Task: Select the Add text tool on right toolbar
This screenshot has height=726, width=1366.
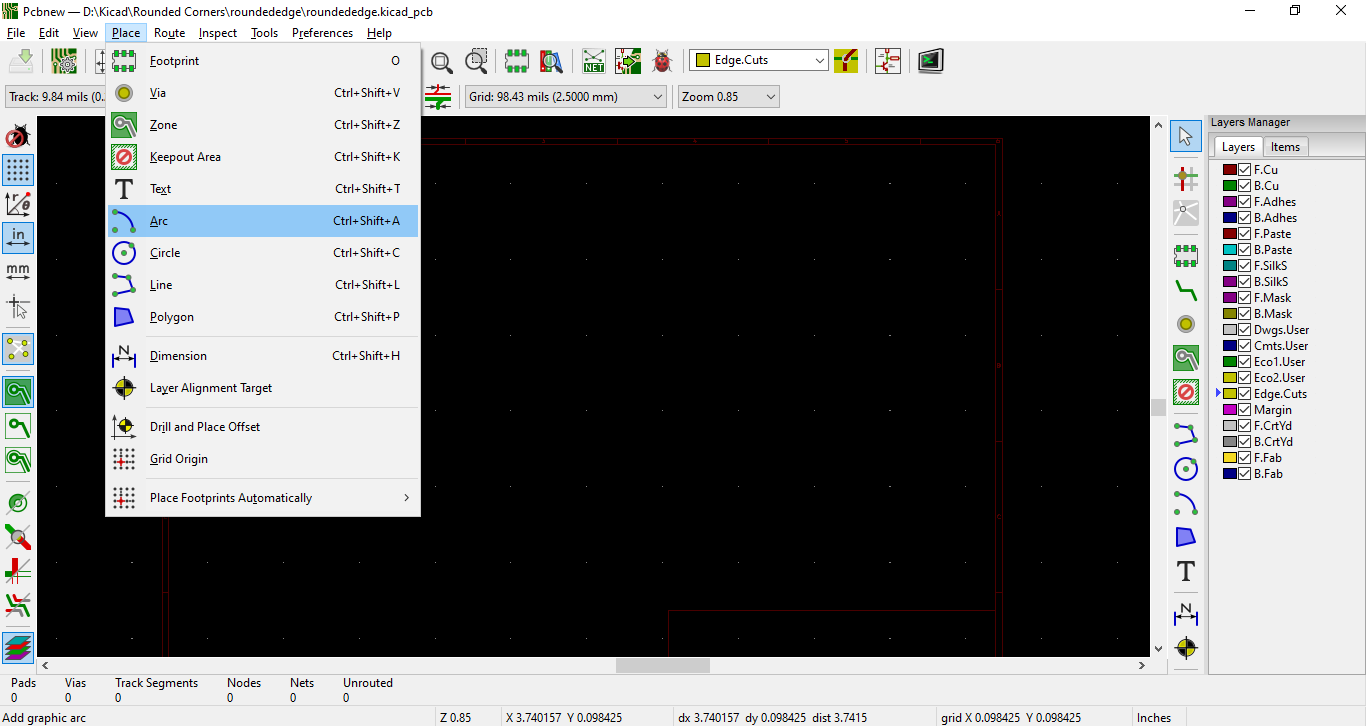Action: (x=1186, y=571)
